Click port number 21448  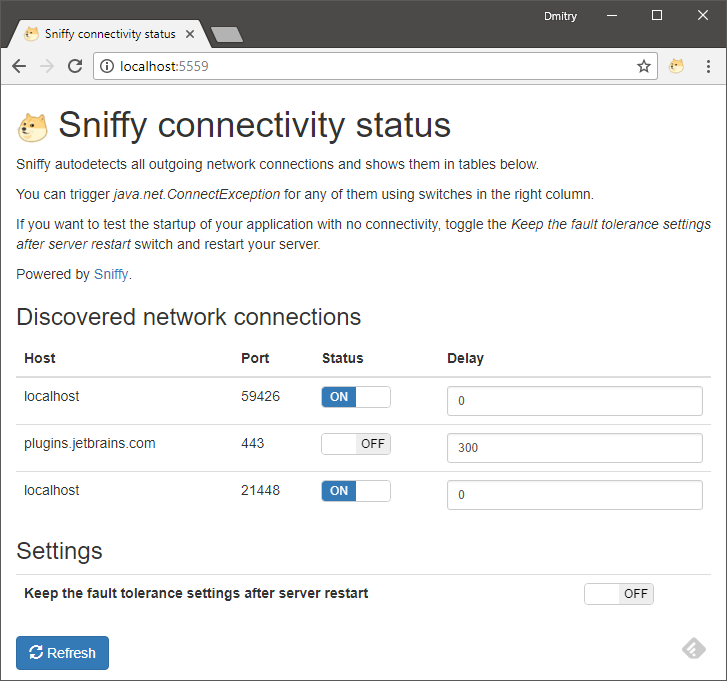pos(260,490)
